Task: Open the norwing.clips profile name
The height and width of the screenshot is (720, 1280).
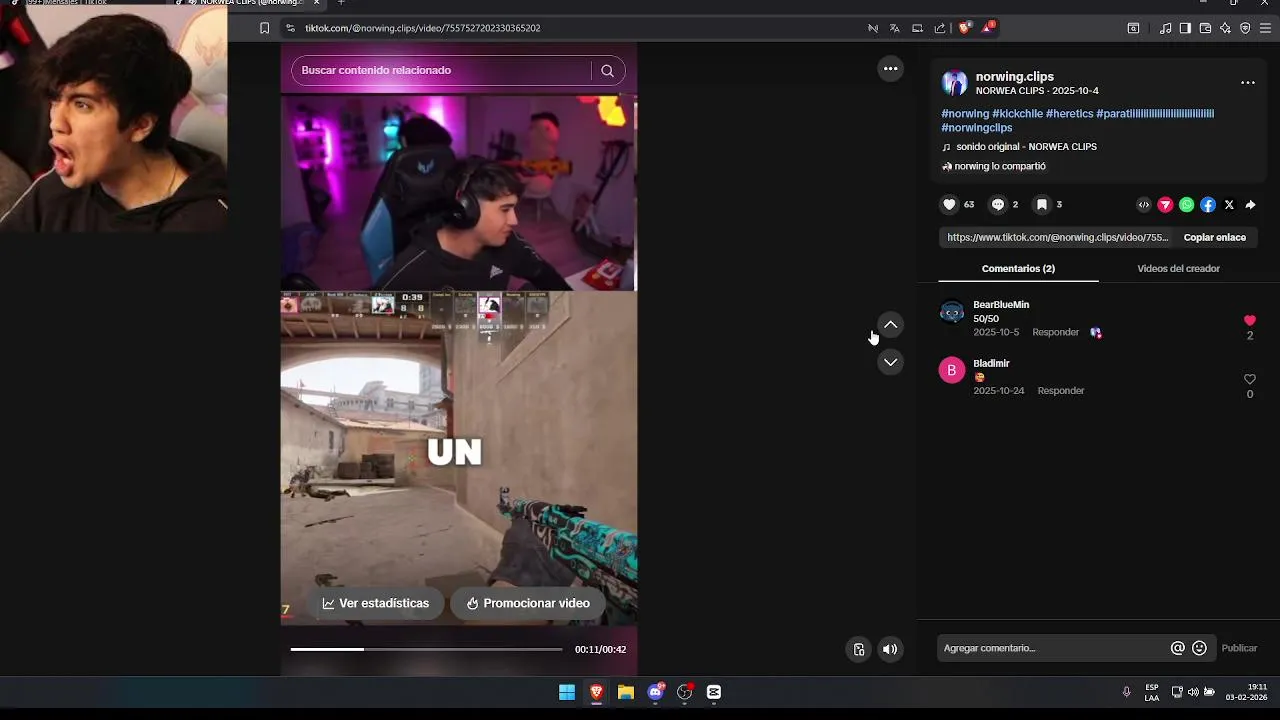Action: click(1014, 77)
